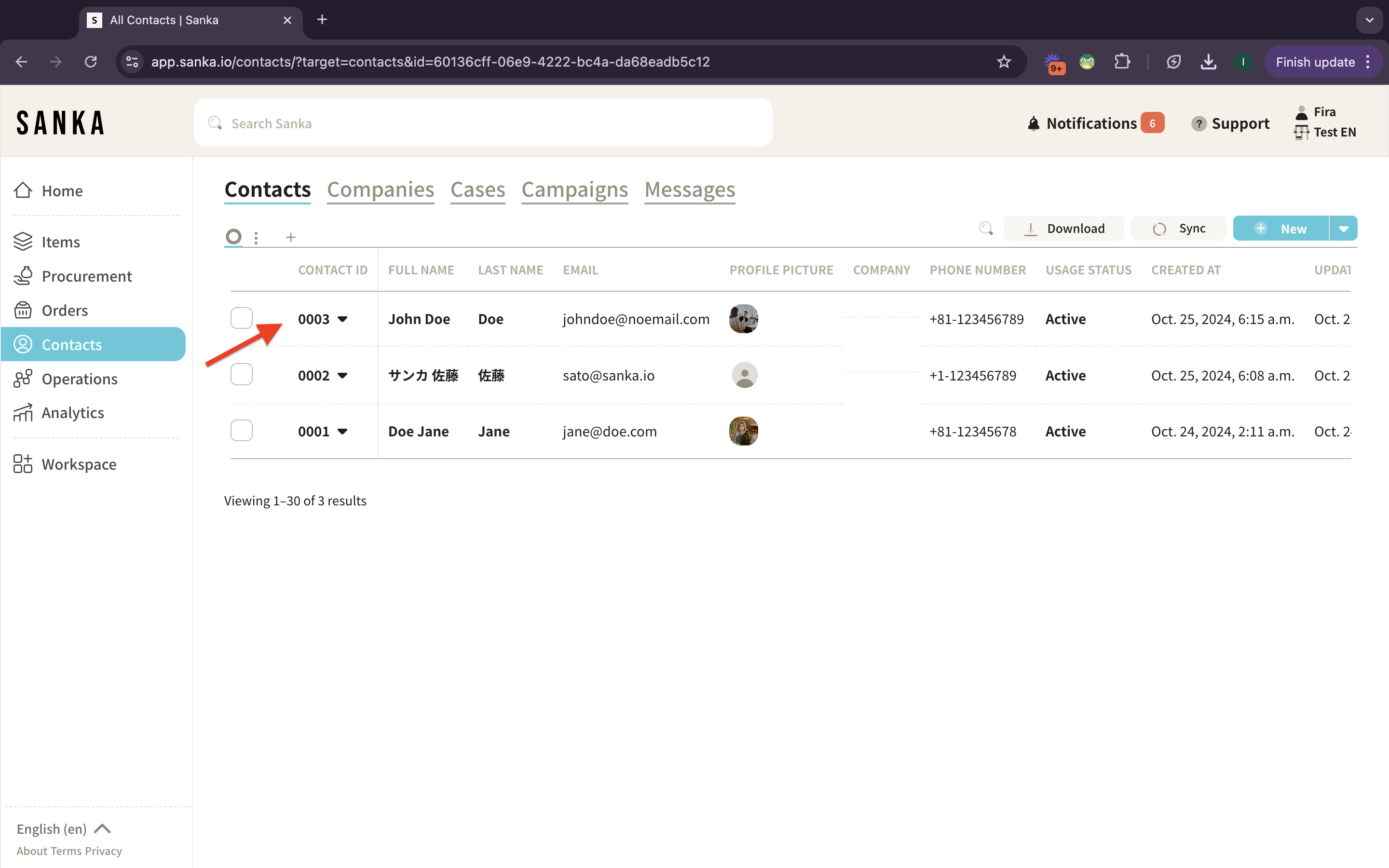The height and width of the screenshot is (868, 1389).
Task: Add a new view with plus icon
Action: click(290, 237)
